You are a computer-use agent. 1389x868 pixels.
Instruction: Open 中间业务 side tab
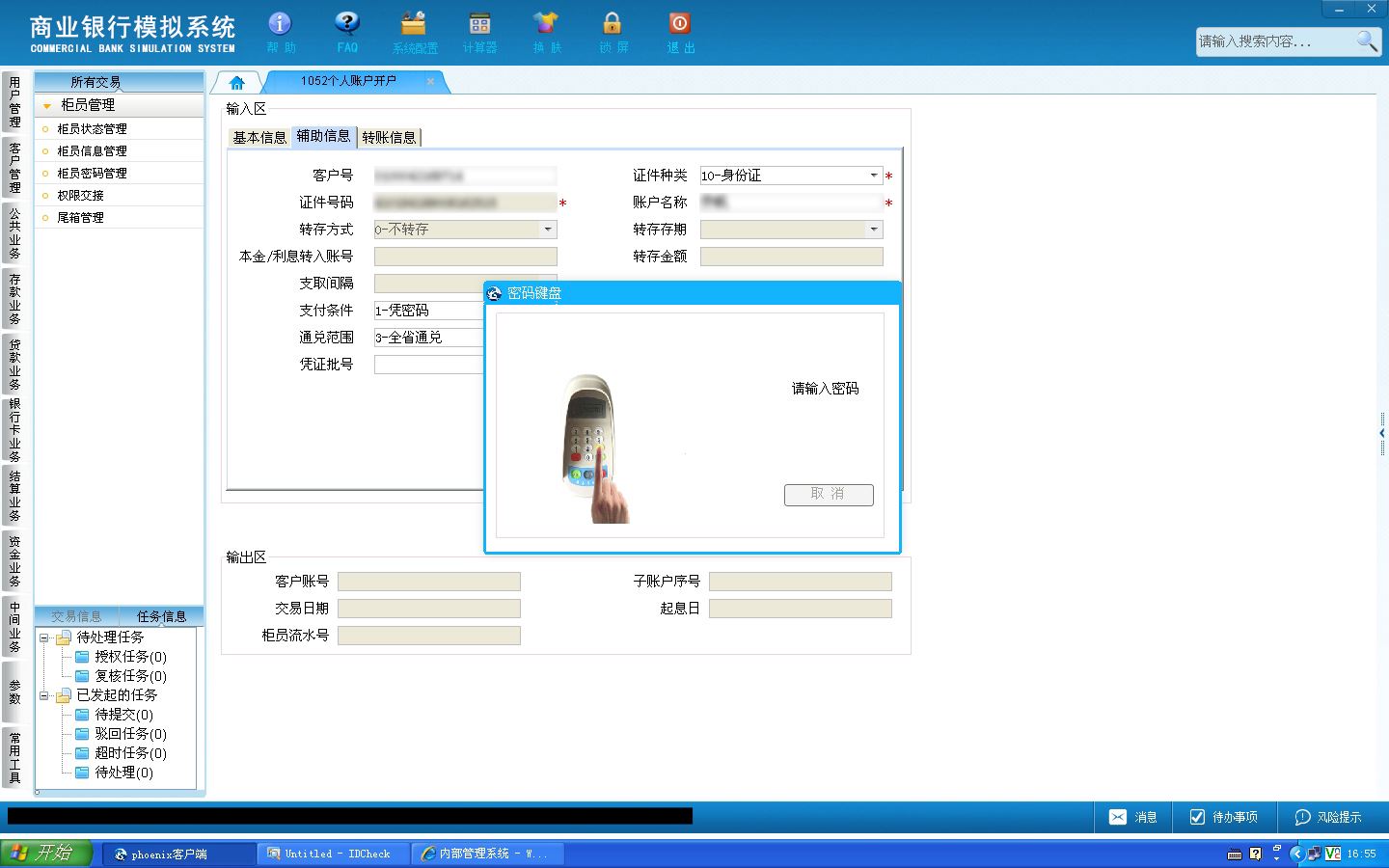14,626
